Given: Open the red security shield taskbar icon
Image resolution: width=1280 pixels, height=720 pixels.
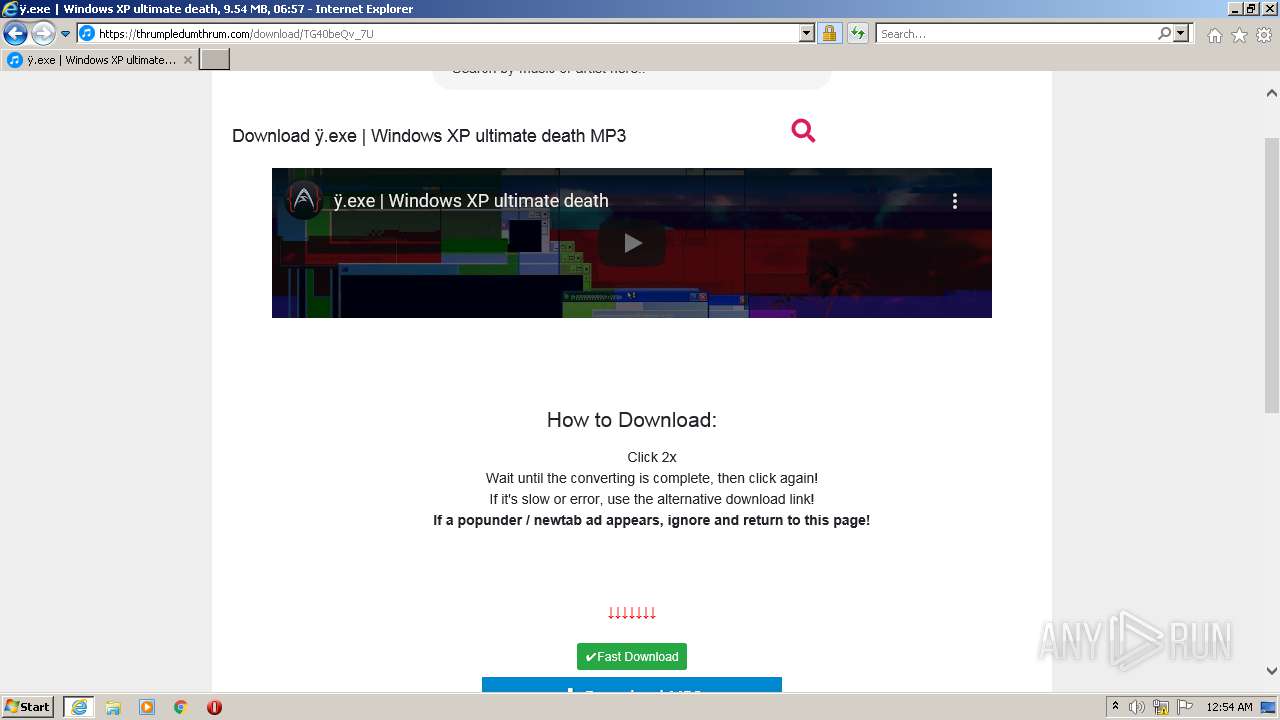Looking at the screenshot, I should [x=214, y=707].
